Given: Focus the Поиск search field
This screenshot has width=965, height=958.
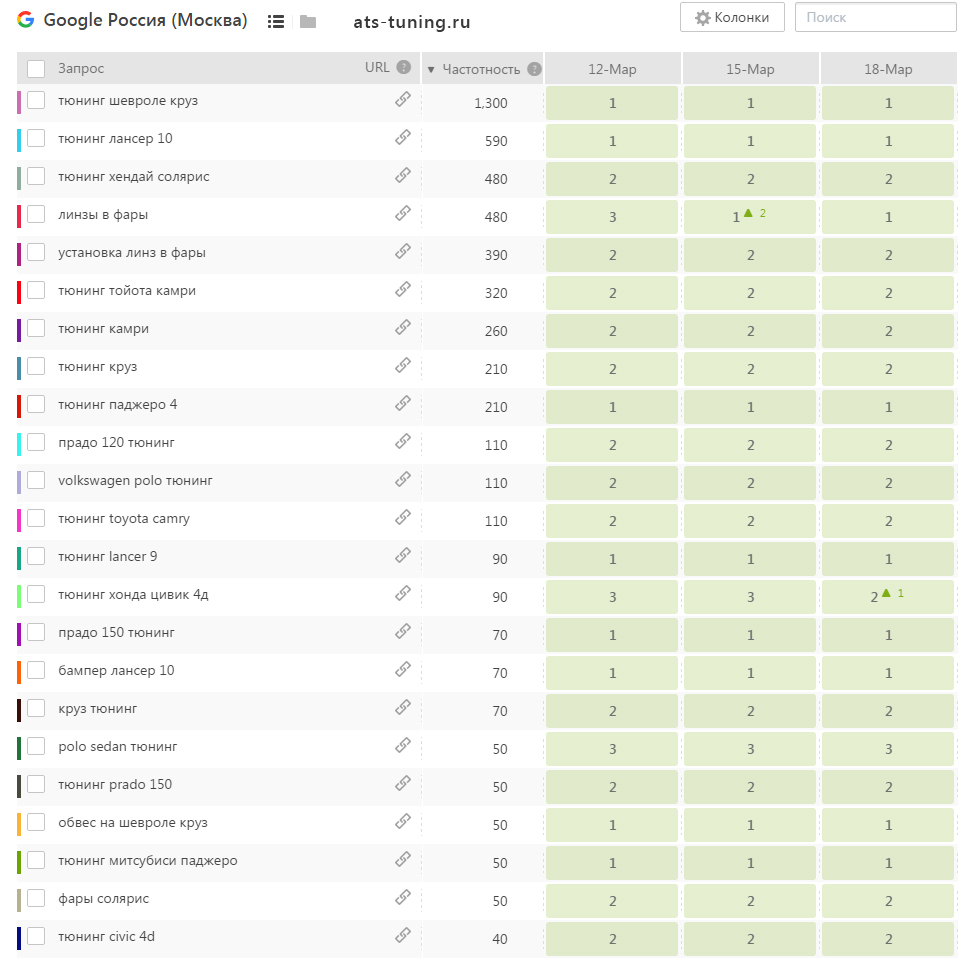Looking at the screenshot, I should point(875,17).
